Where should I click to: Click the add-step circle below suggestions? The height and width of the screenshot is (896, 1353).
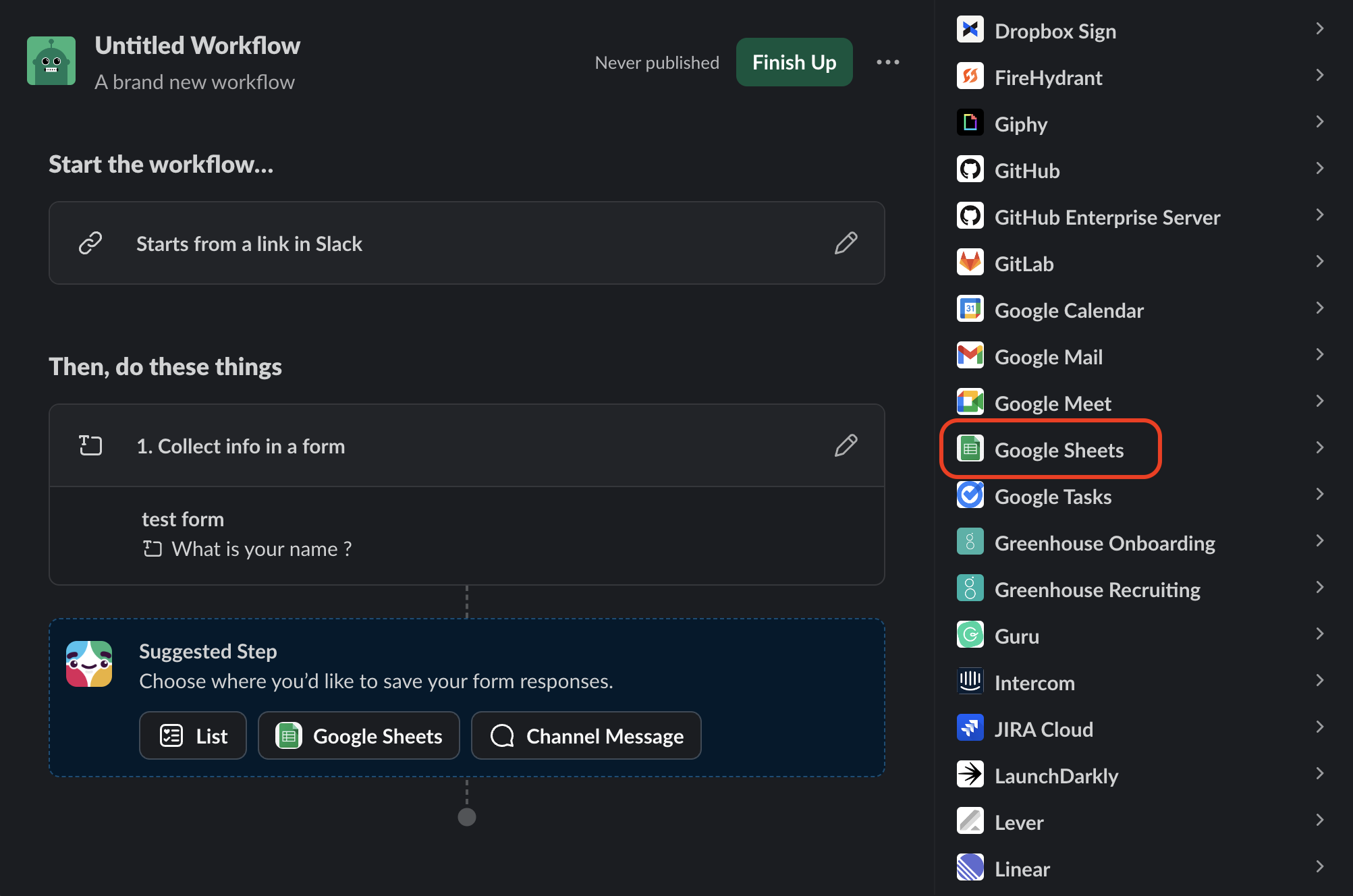[x=467, y=817]
